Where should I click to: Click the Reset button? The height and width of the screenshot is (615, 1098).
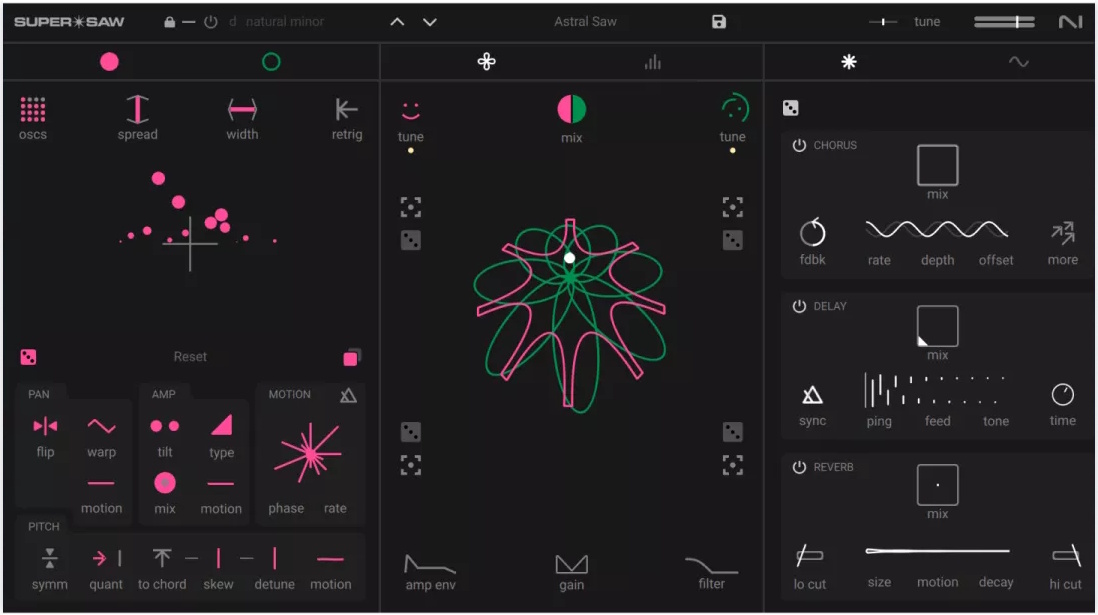(x=190, y=357)
